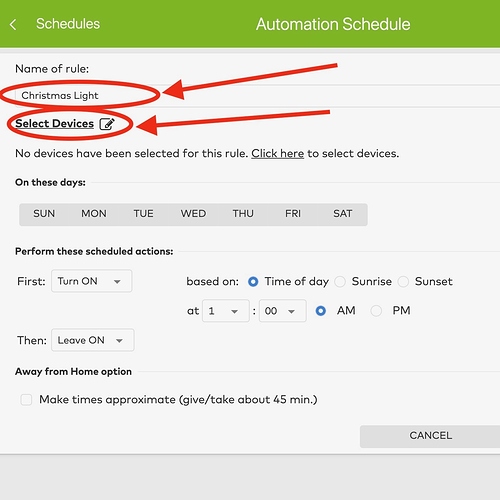Expand the minutes dropdown showing 00
Viewport: 500px width, 500px height.
click(x=283, y=311)
